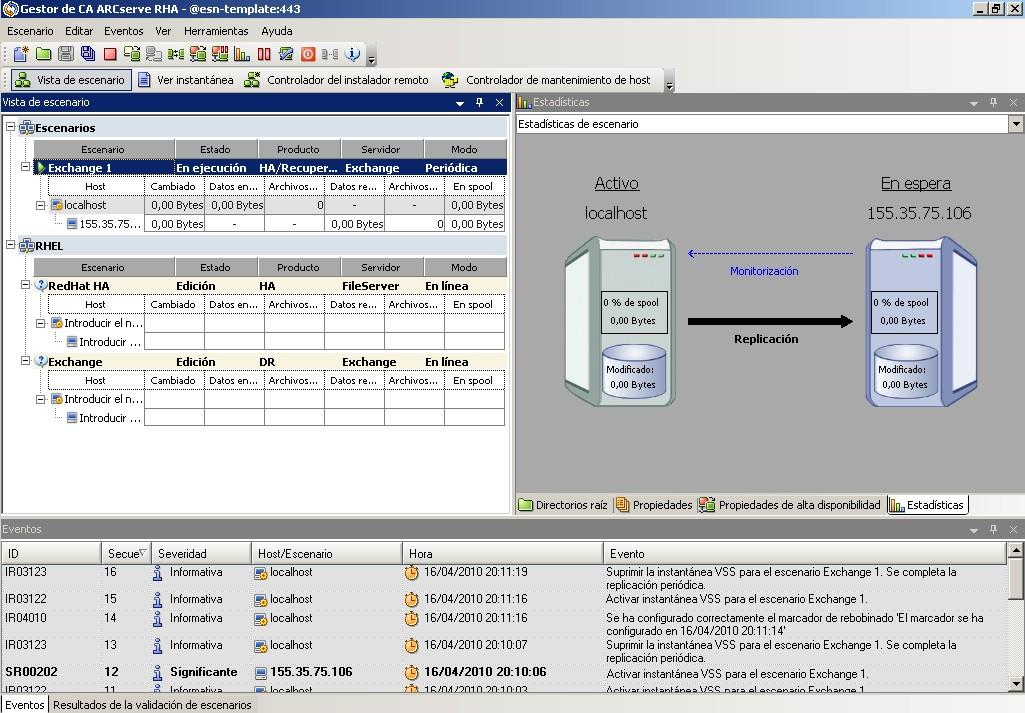Pin the Vista de escenario panel
Viewport: 1025px width, 713px height.
point(479,102)
